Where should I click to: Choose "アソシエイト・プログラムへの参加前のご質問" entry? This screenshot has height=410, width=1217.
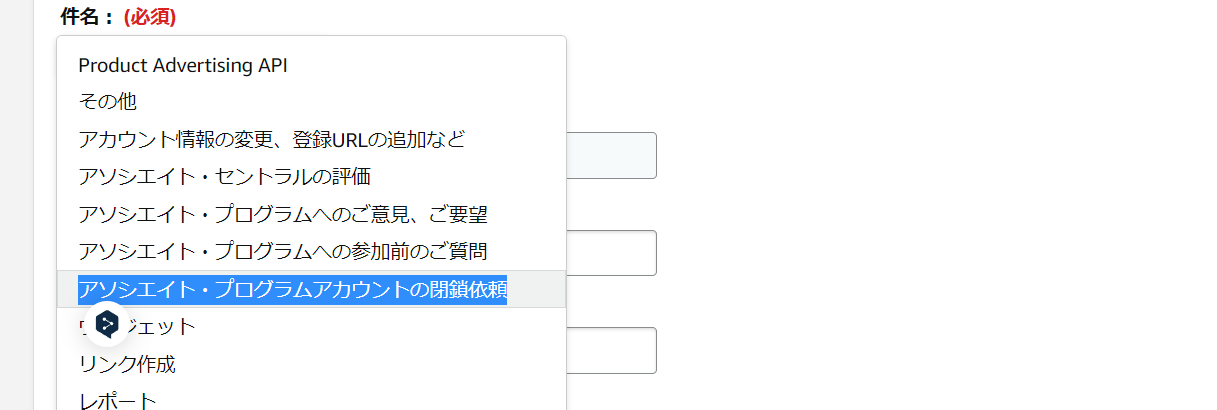311,250
